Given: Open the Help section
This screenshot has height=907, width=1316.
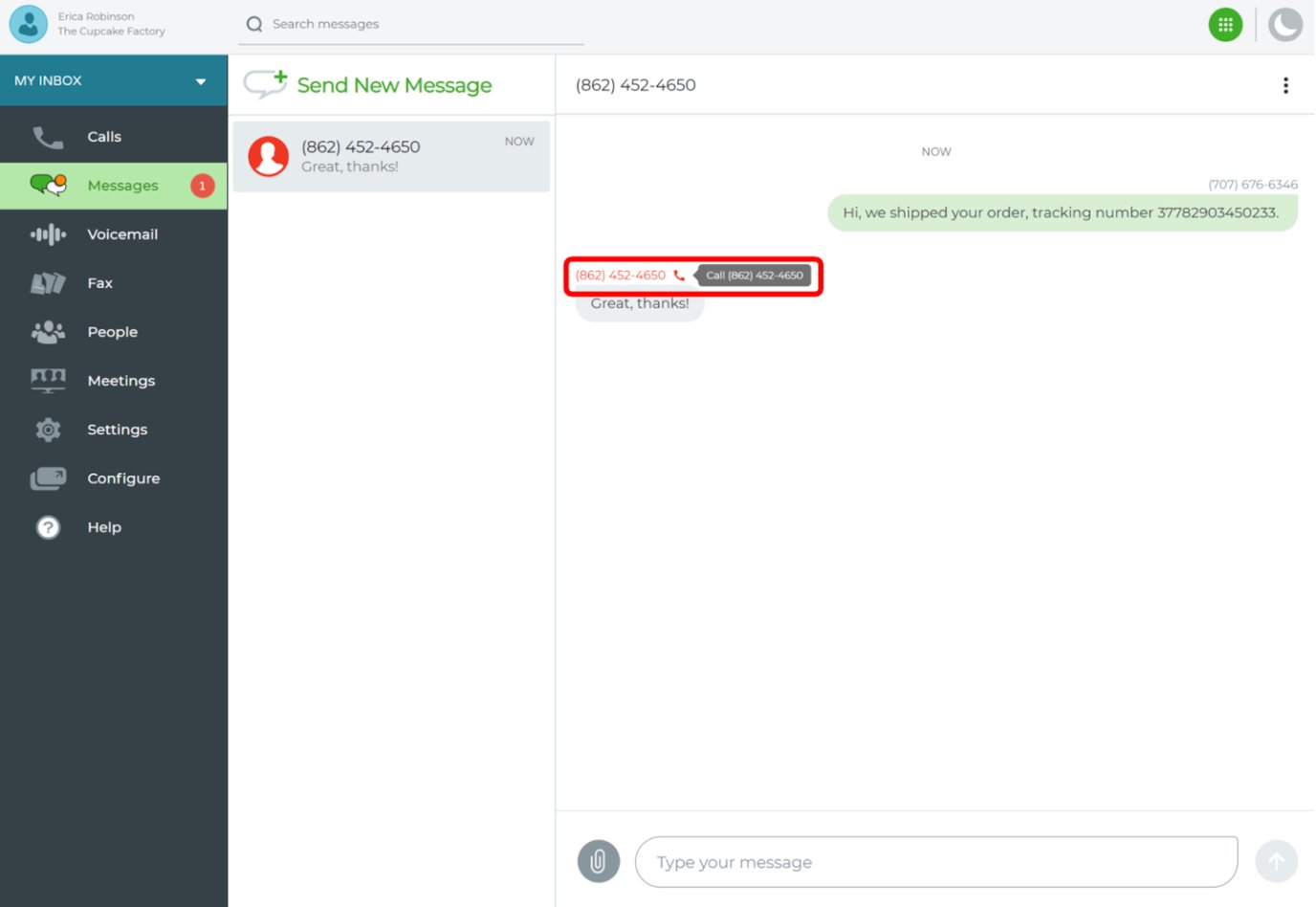Looking at the screenshot, I should (x=103, y=526).
